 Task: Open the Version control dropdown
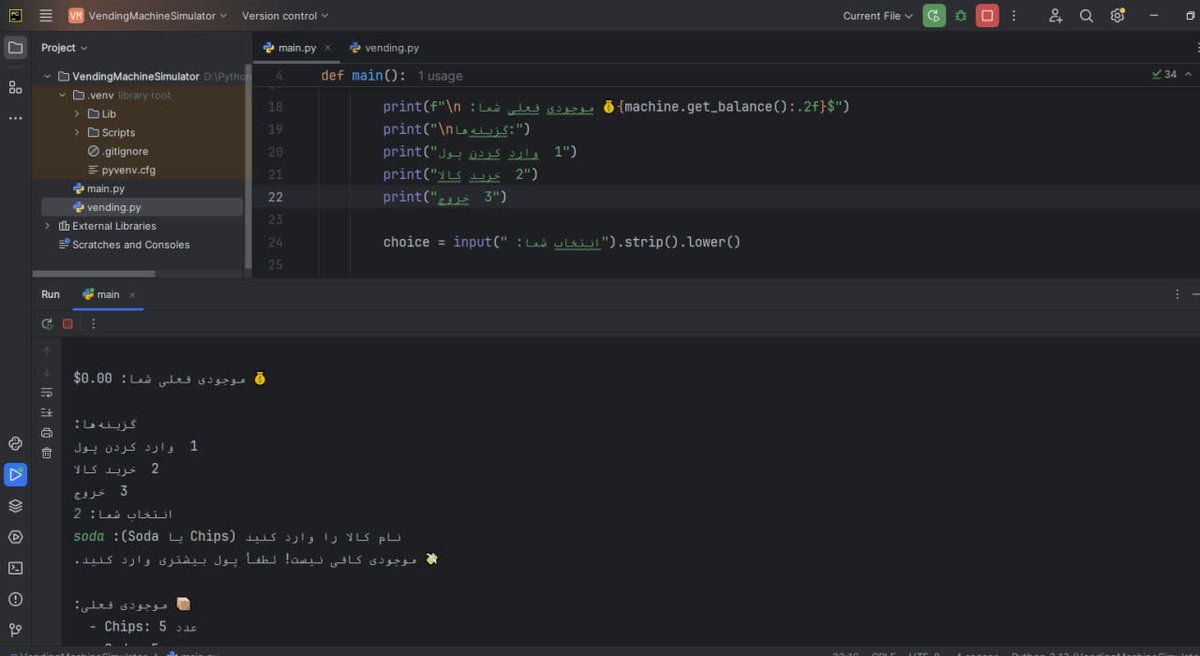pyautogui.click(x=285, y=15)
